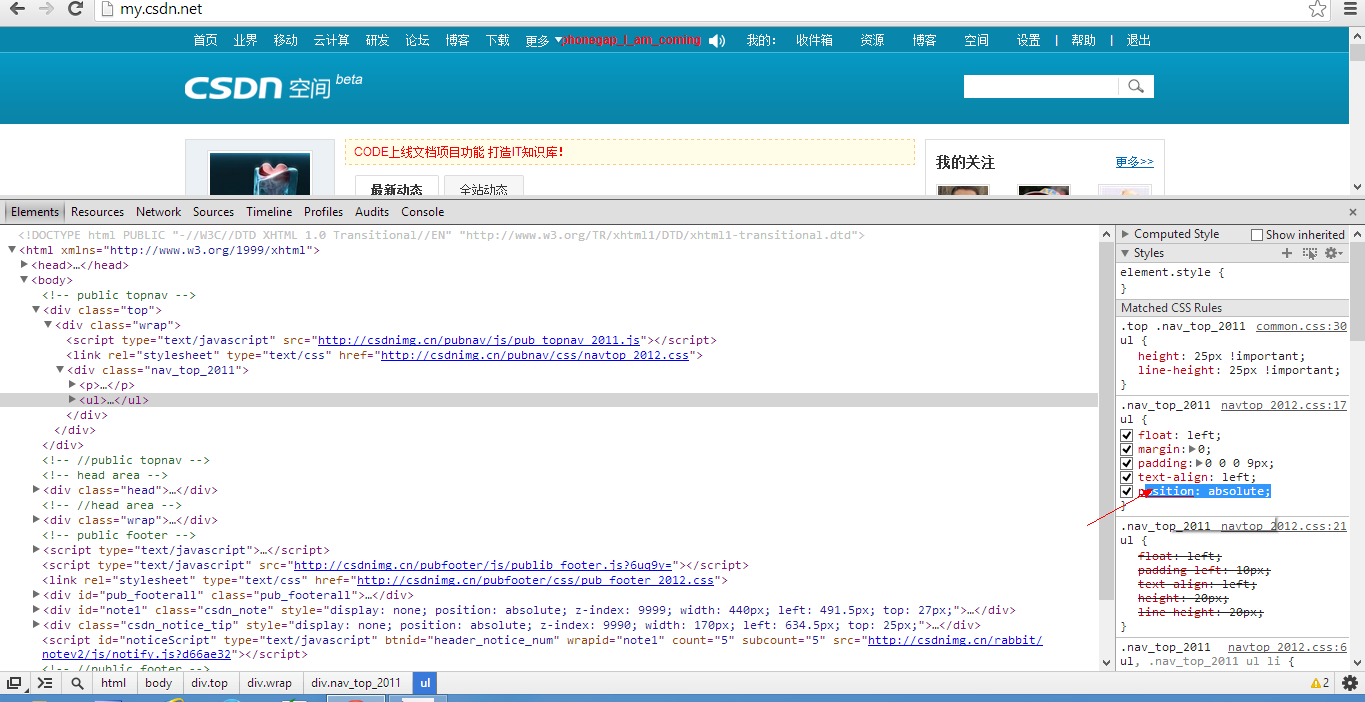Expand the div class="head" node
The image size is (1365, 702).
[x=36, y=490]
